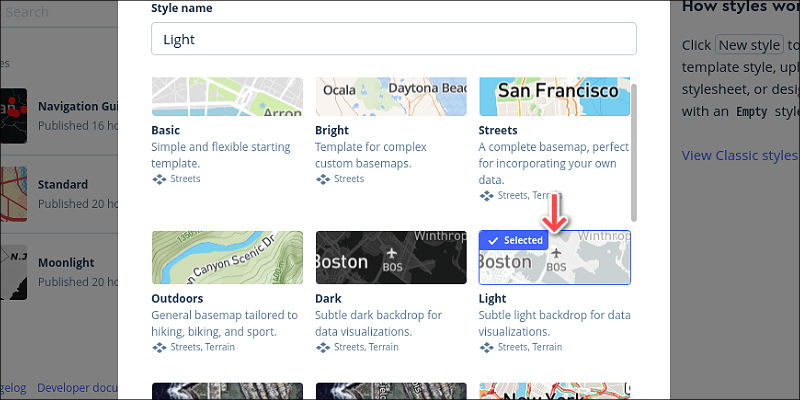Select the Basic style template thumbnail
800x400 pixels.
[227, 97]
